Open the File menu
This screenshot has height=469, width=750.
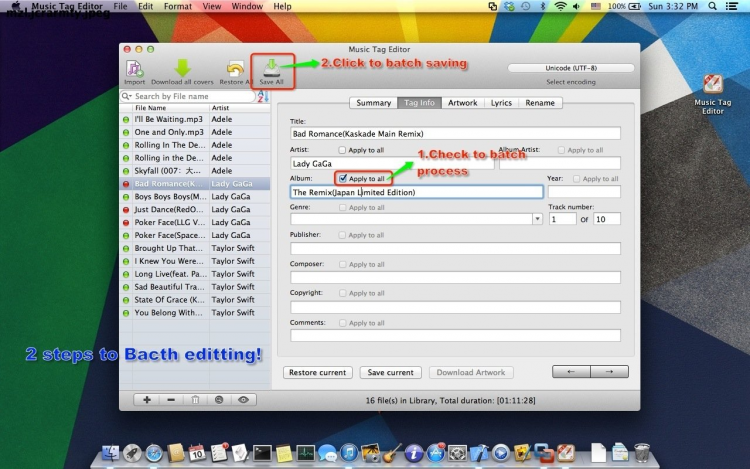(x=121, y=6)
